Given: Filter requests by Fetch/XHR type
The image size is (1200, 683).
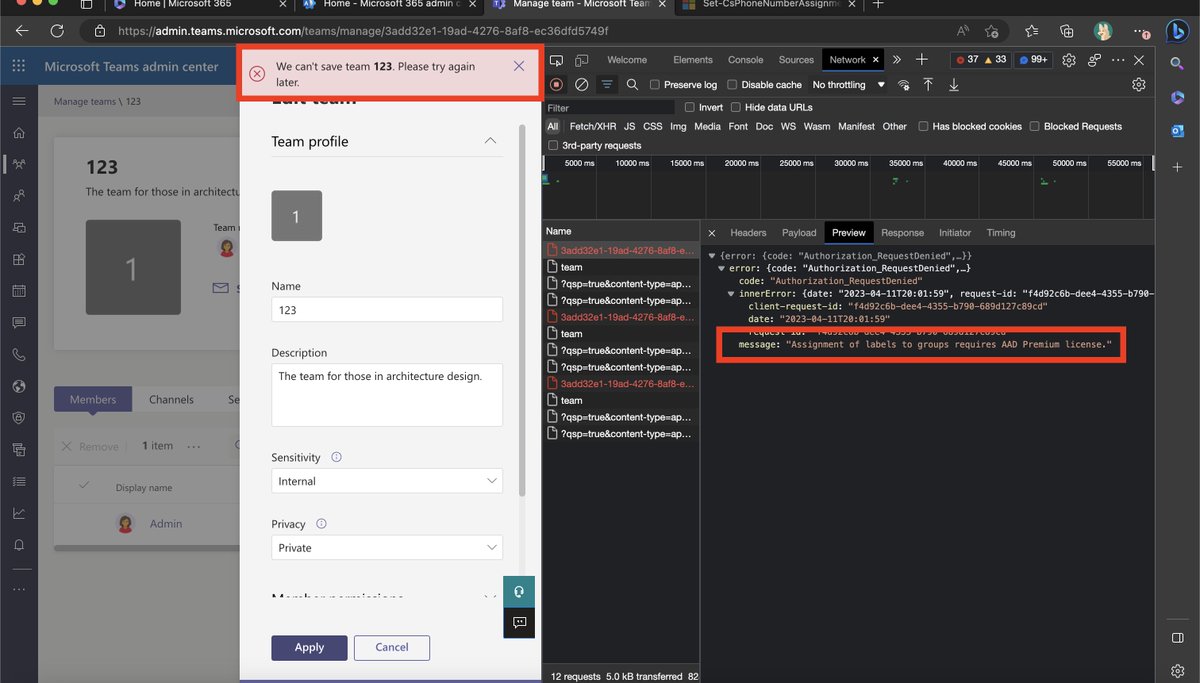Looking at the screenshot, I should coord(594,126).
